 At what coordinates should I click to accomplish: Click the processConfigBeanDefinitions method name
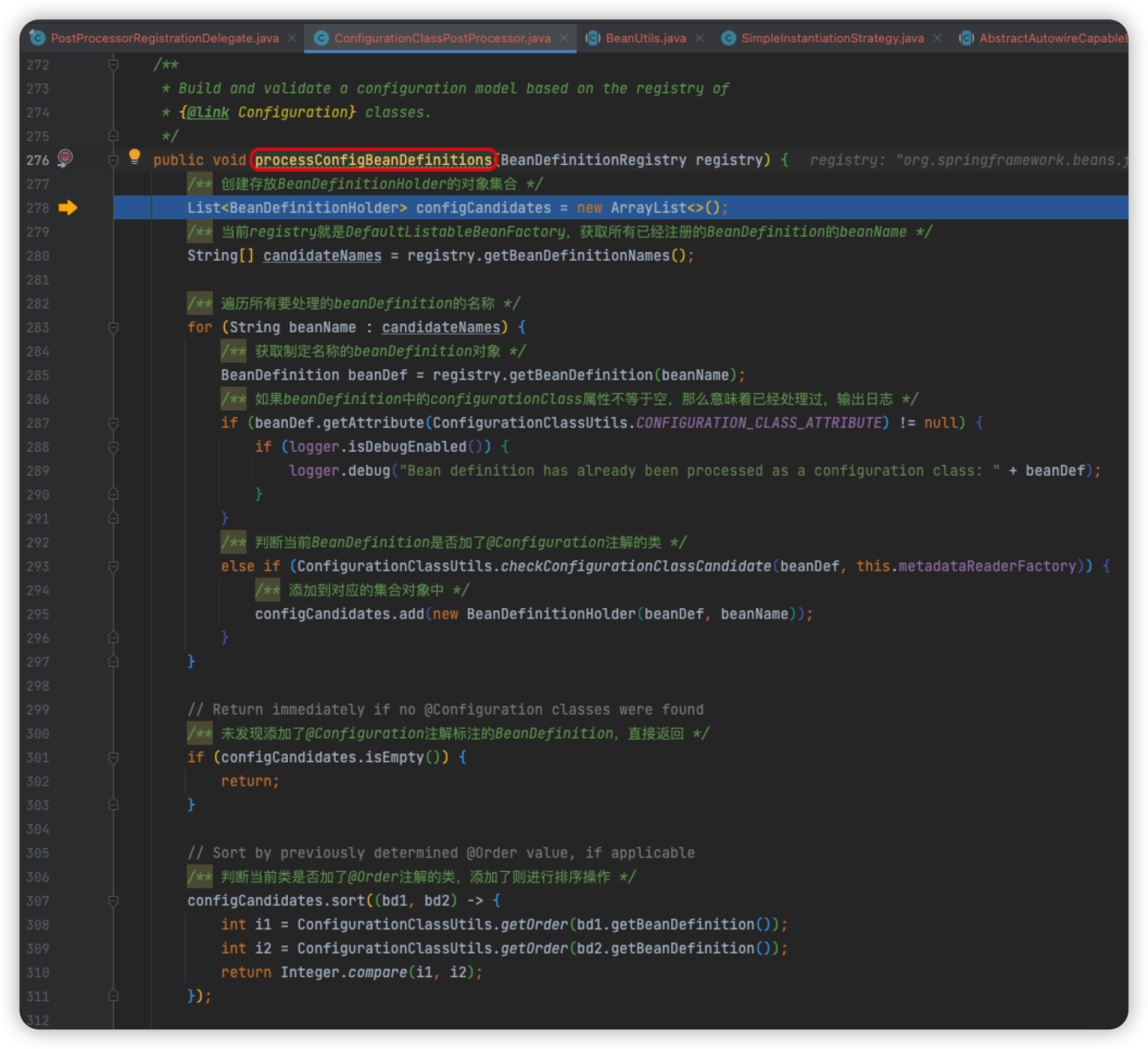click(373, 160)
